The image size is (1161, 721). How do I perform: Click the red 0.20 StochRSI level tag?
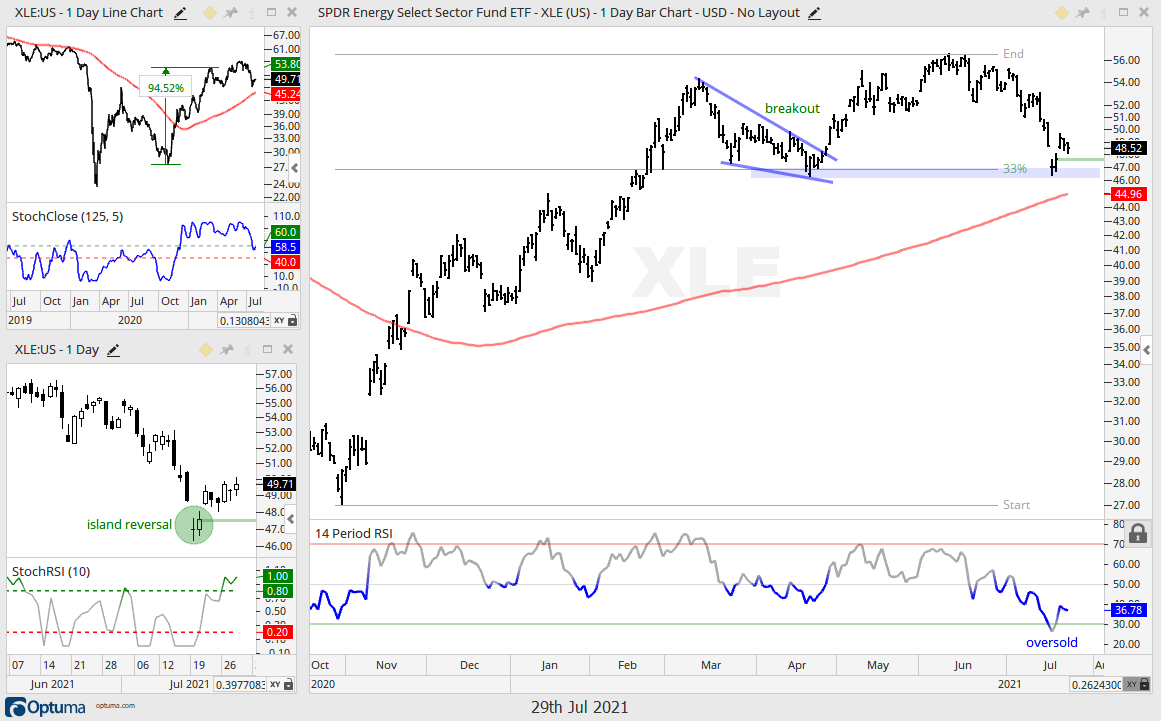(x=278, y=631)
